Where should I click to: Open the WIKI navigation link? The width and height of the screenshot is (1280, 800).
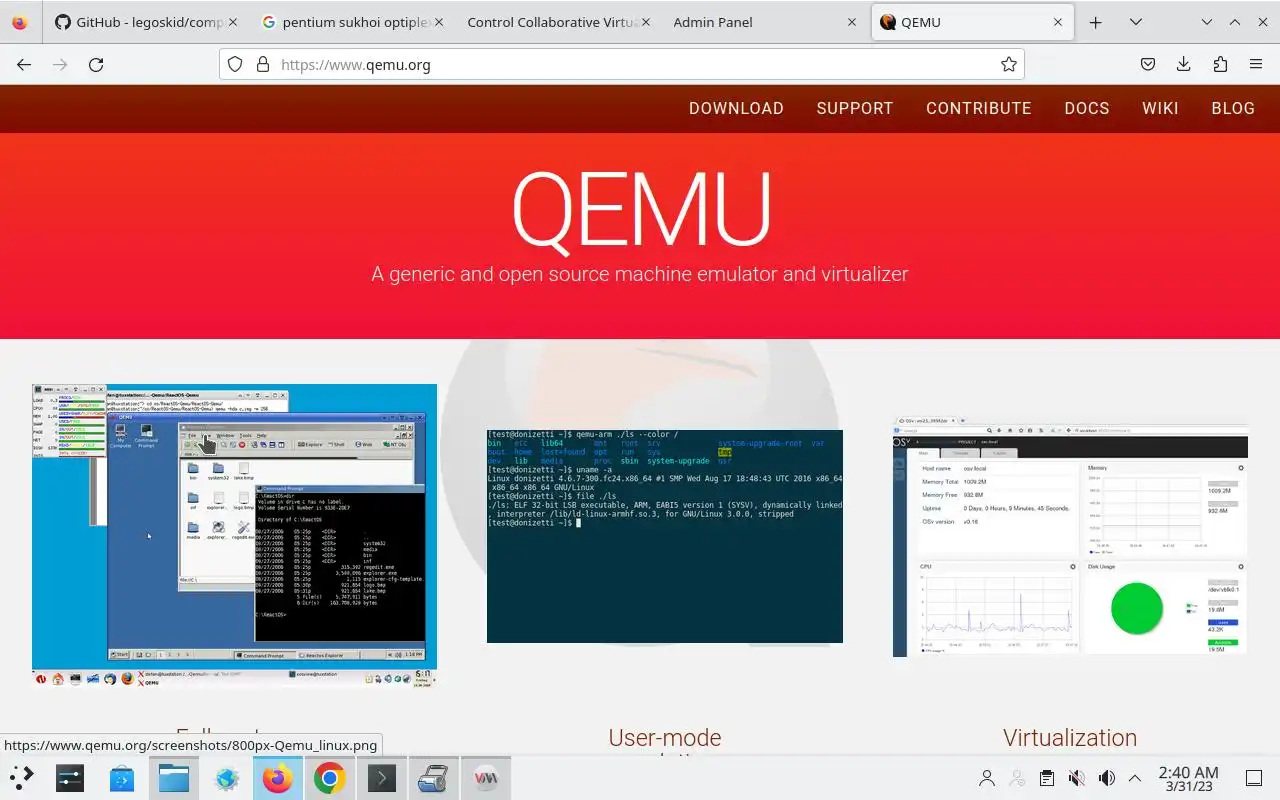[1160, 108]
